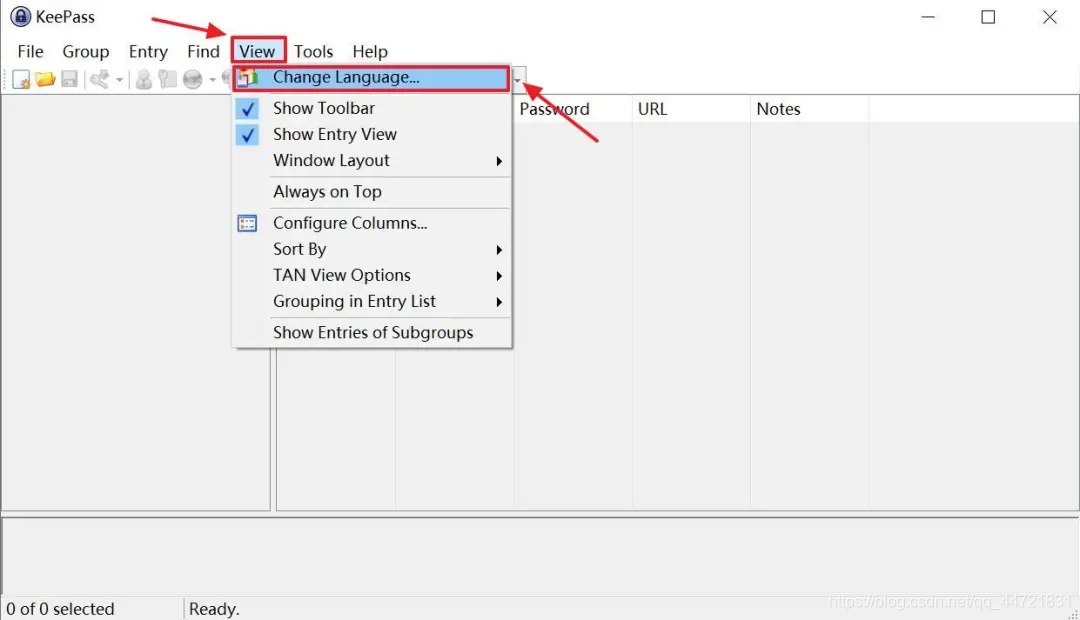Open the toolbar overflow dropdown arrow
The height and width of the screenshot is (620, 1080).
point(518,80)
